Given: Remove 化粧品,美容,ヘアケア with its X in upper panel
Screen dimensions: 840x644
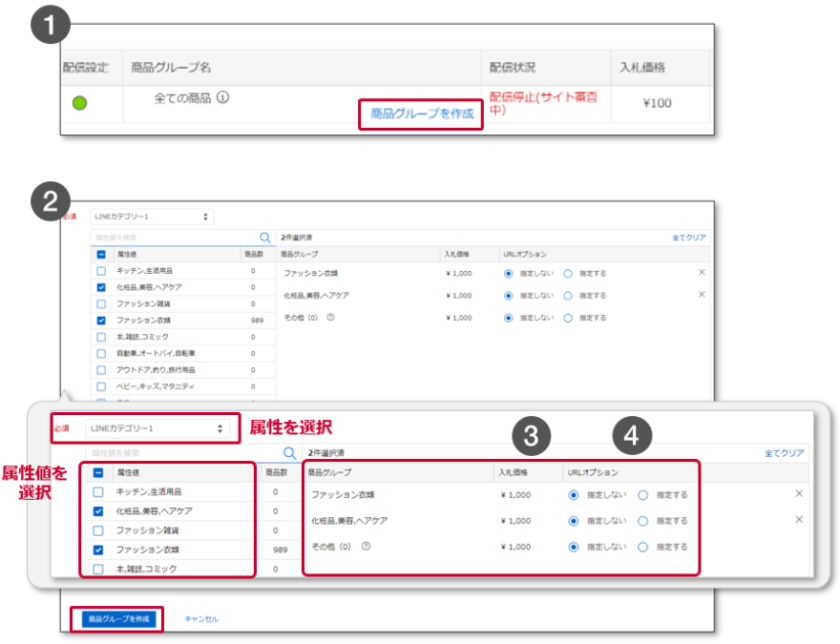Looking at the screenshot, I should coord(701,295).
